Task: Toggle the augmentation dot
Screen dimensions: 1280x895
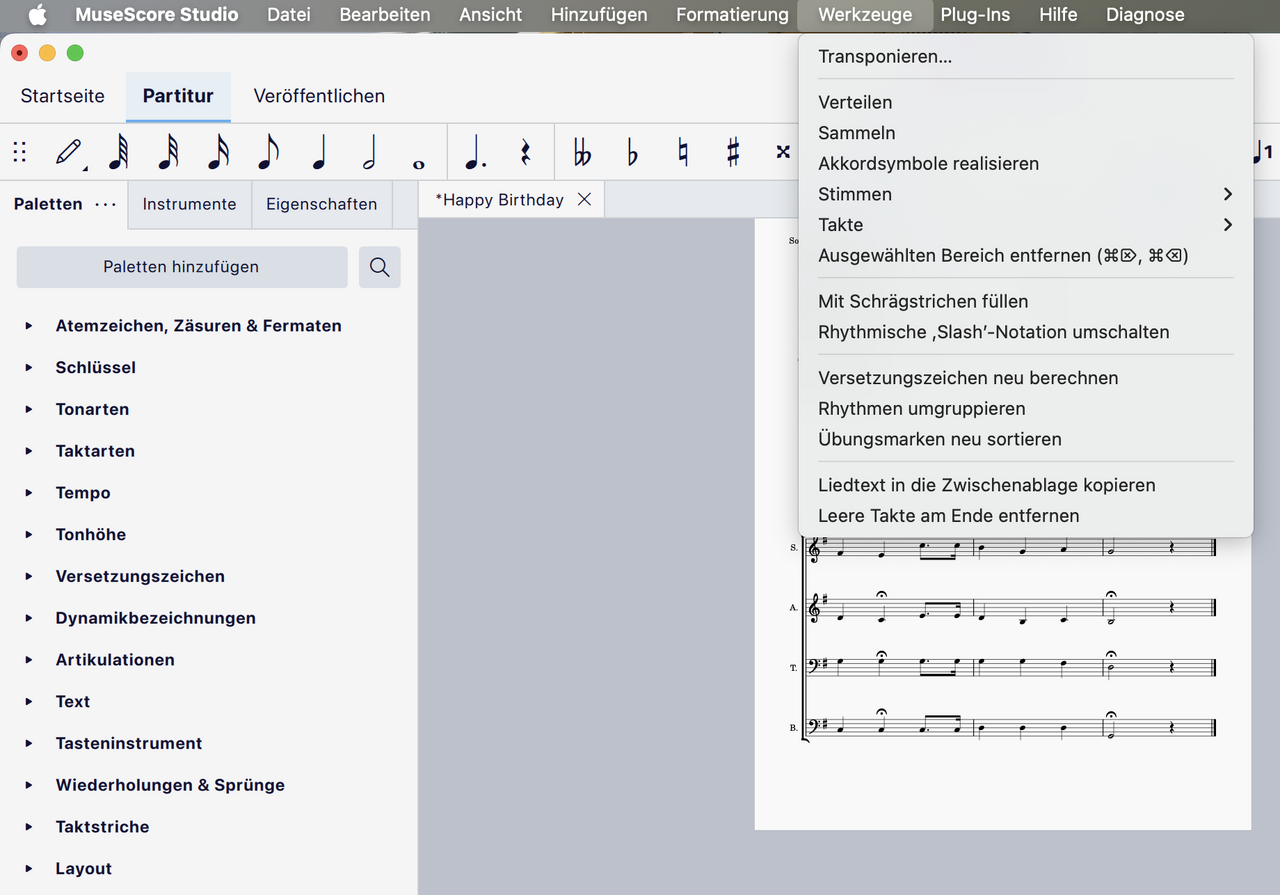Action: click(476, 153)
